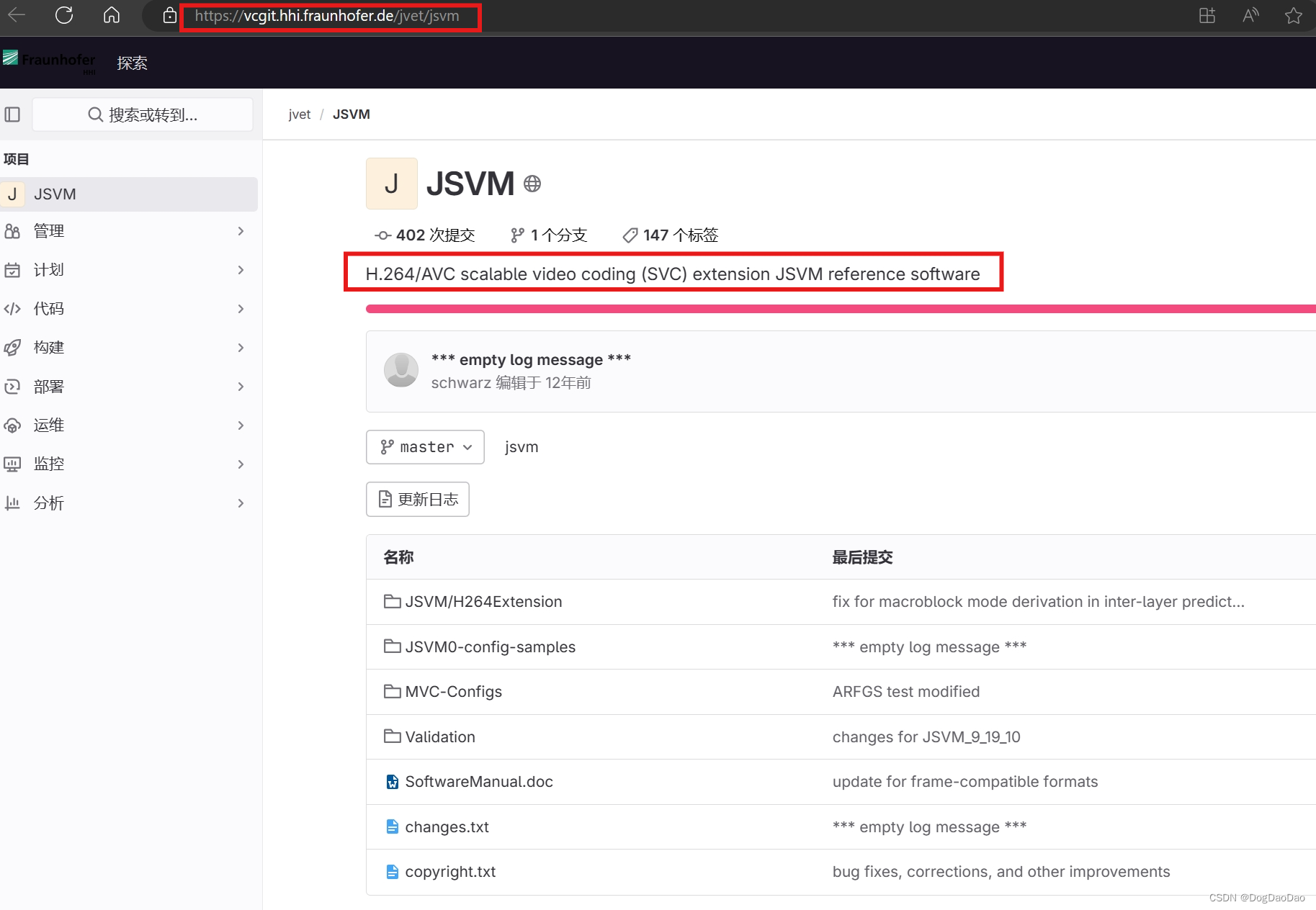Viewport: 1316px width, 910px height.
Task: Click the 部署 deploy icon
Action: click(x=12, y=387)
